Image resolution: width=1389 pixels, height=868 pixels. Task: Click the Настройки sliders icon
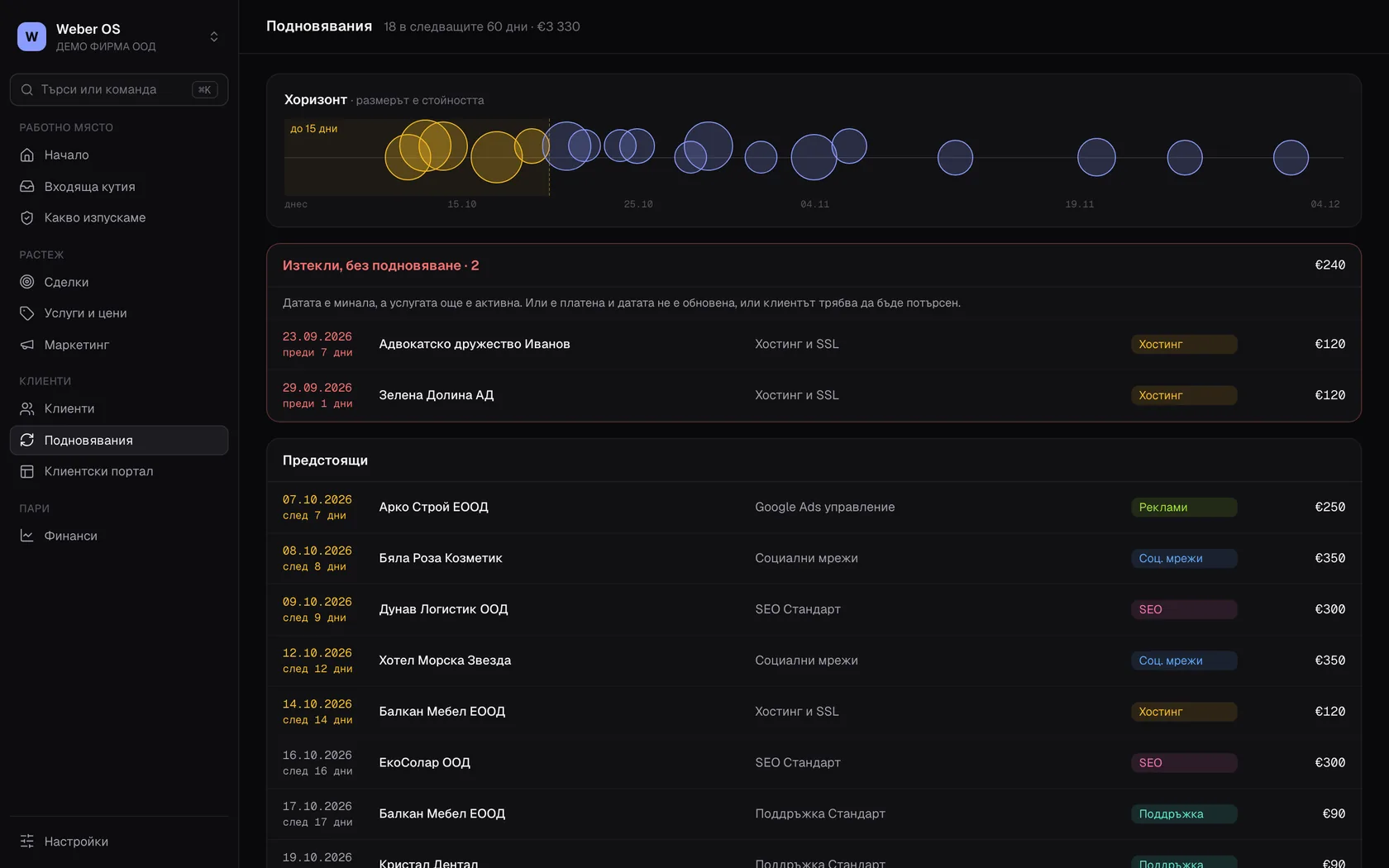point(27,841)
